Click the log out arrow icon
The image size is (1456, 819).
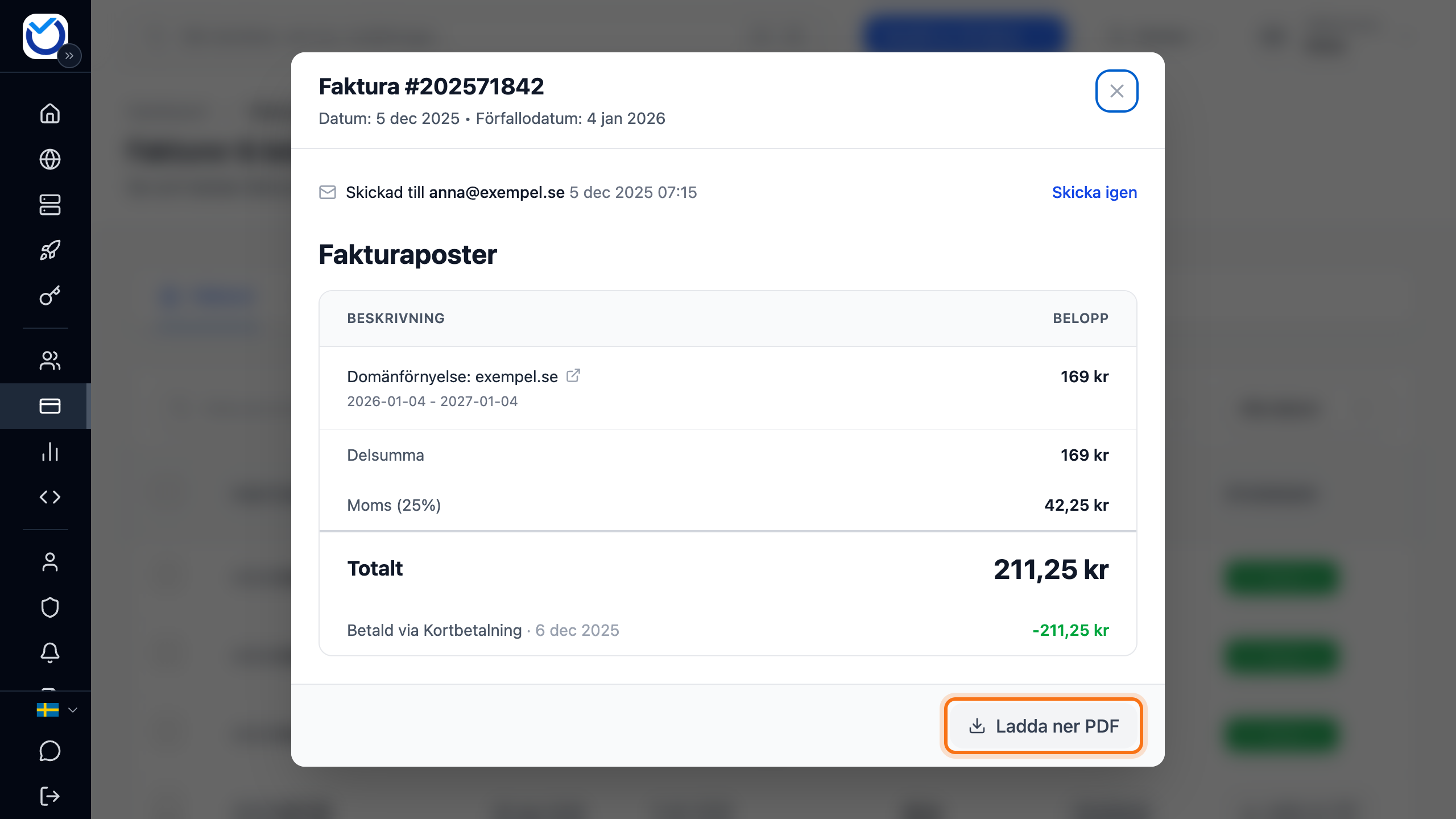[x=50, y=796]
